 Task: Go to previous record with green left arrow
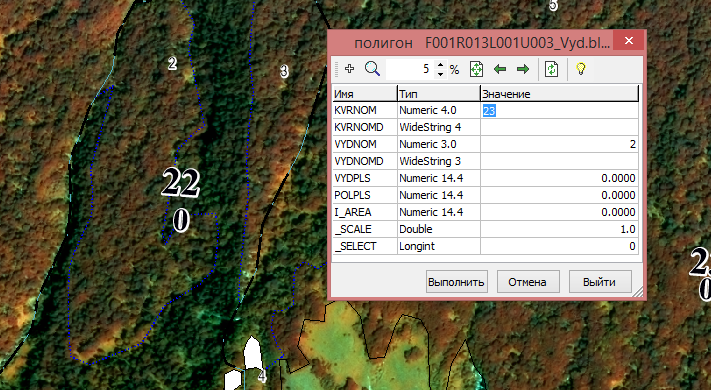coord(500,69)
